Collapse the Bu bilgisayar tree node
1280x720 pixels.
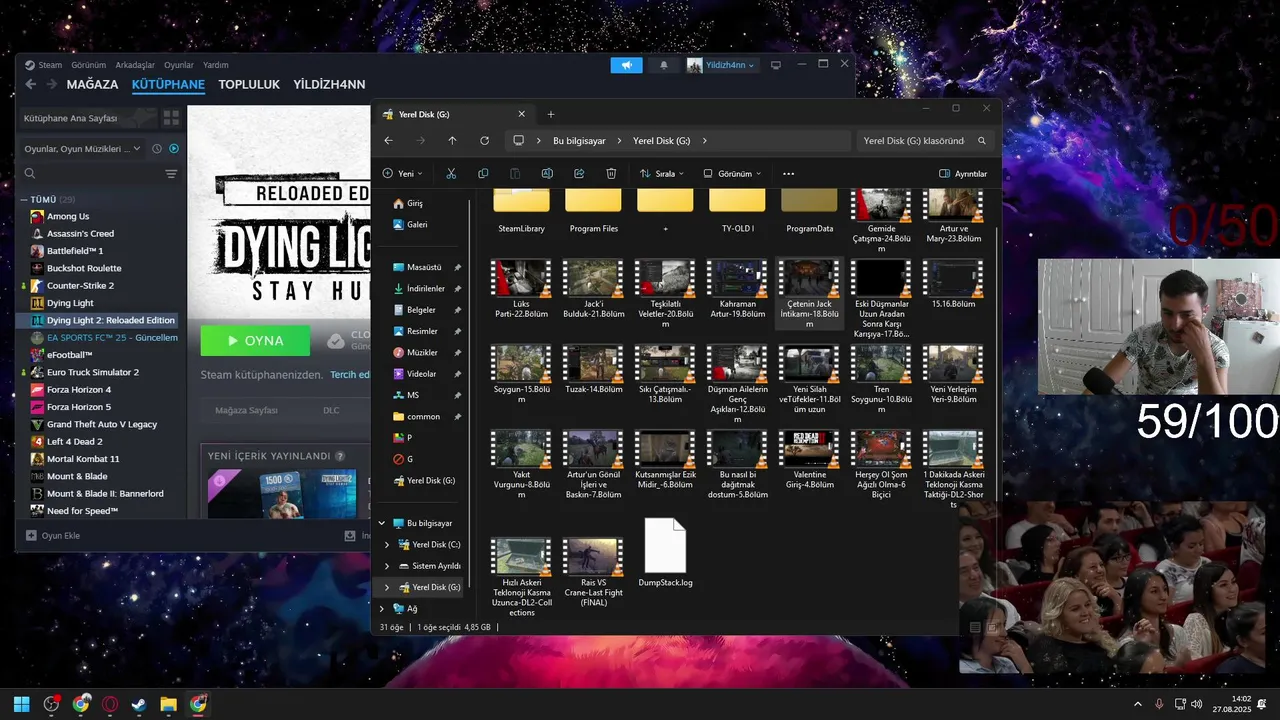pos(382,523)
